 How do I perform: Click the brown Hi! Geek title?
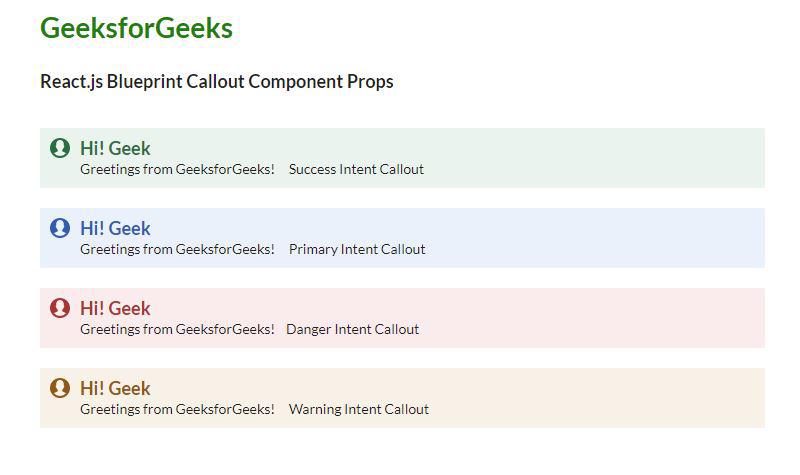point(115,388)
